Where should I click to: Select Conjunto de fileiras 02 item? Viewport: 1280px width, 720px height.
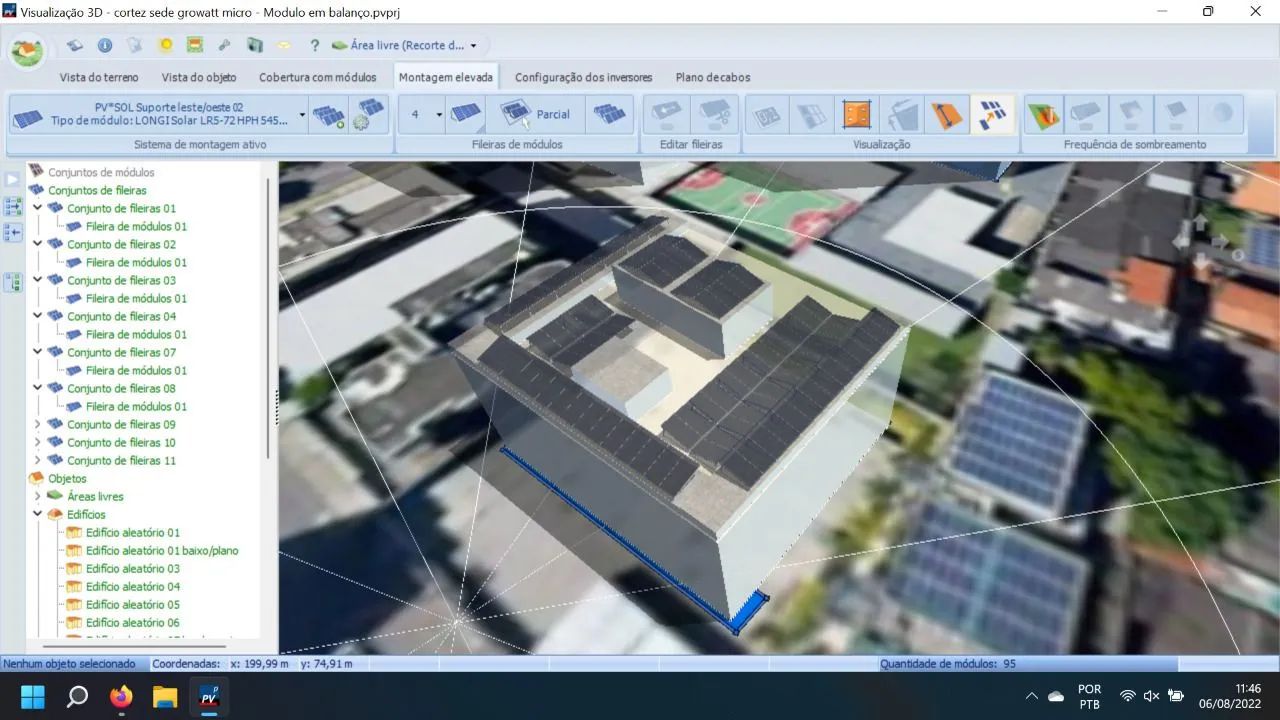click(121, 244)
